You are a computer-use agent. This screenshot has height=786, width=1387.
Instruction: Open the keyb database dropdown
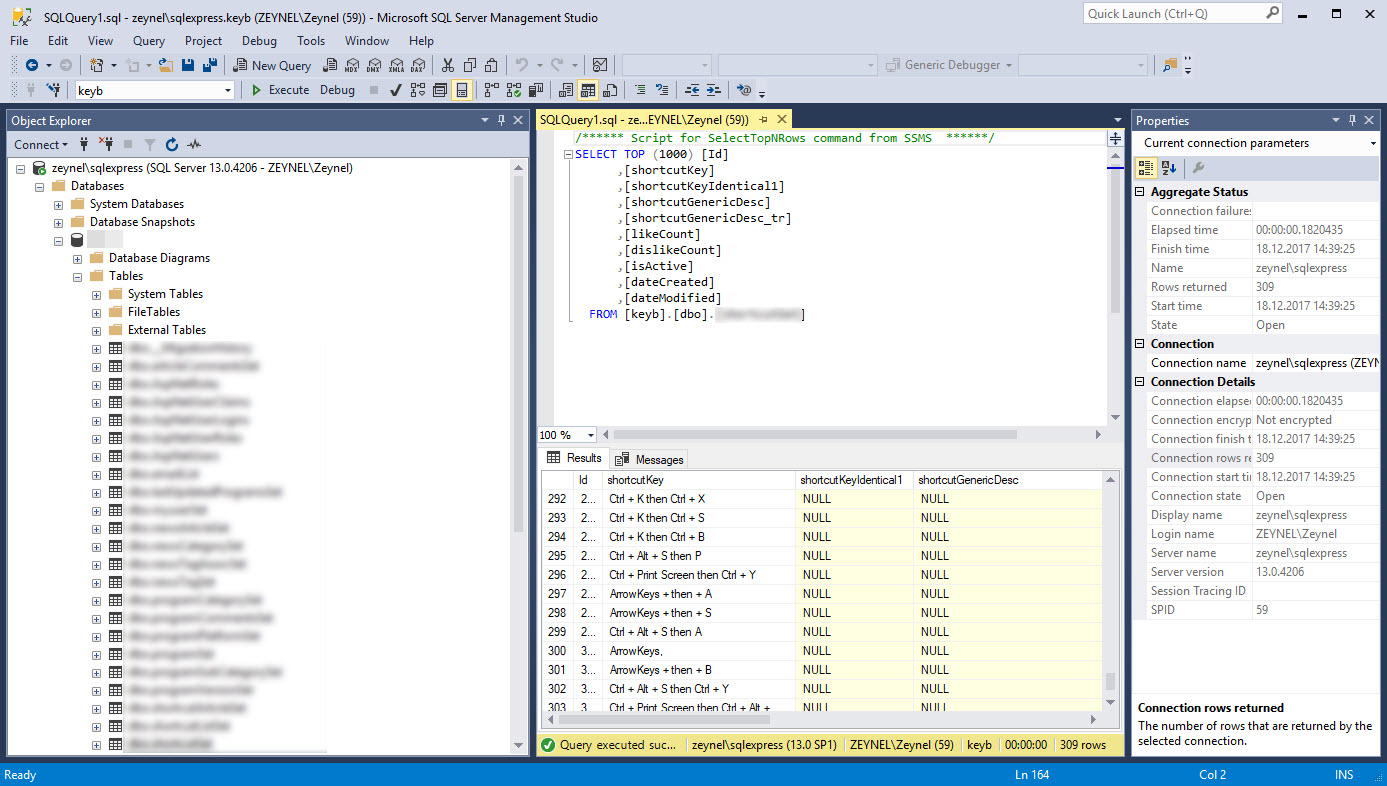tap(228, 90)
